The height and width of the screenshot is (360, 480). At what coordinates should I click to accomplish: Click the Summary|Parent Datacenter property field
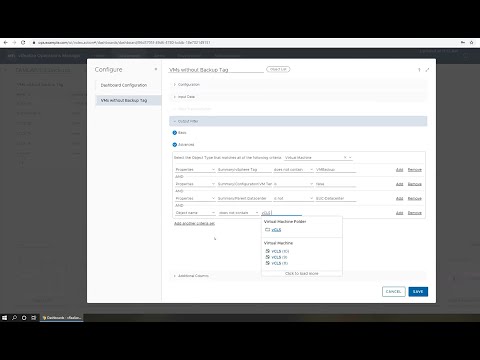tap(244, 198)
